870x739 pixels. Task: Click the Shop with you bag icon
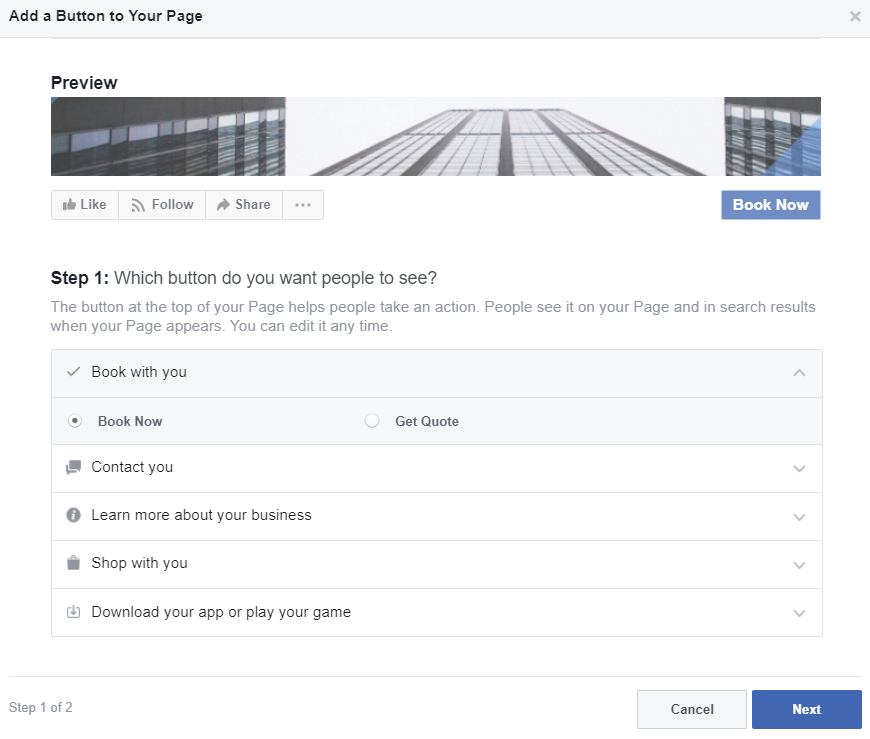coord(73,563)
